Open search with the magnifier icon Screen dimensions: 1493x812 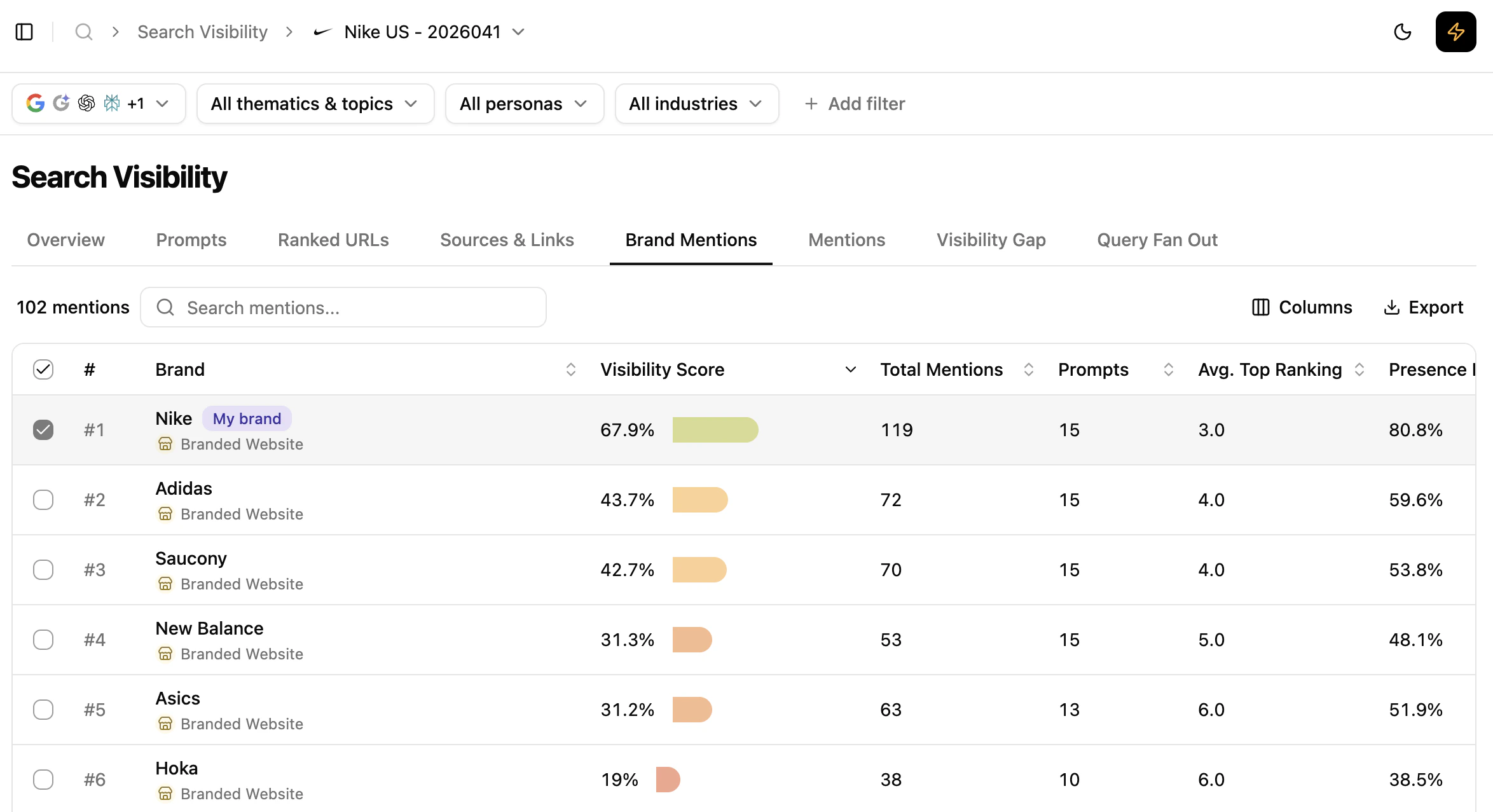[83, 32]
